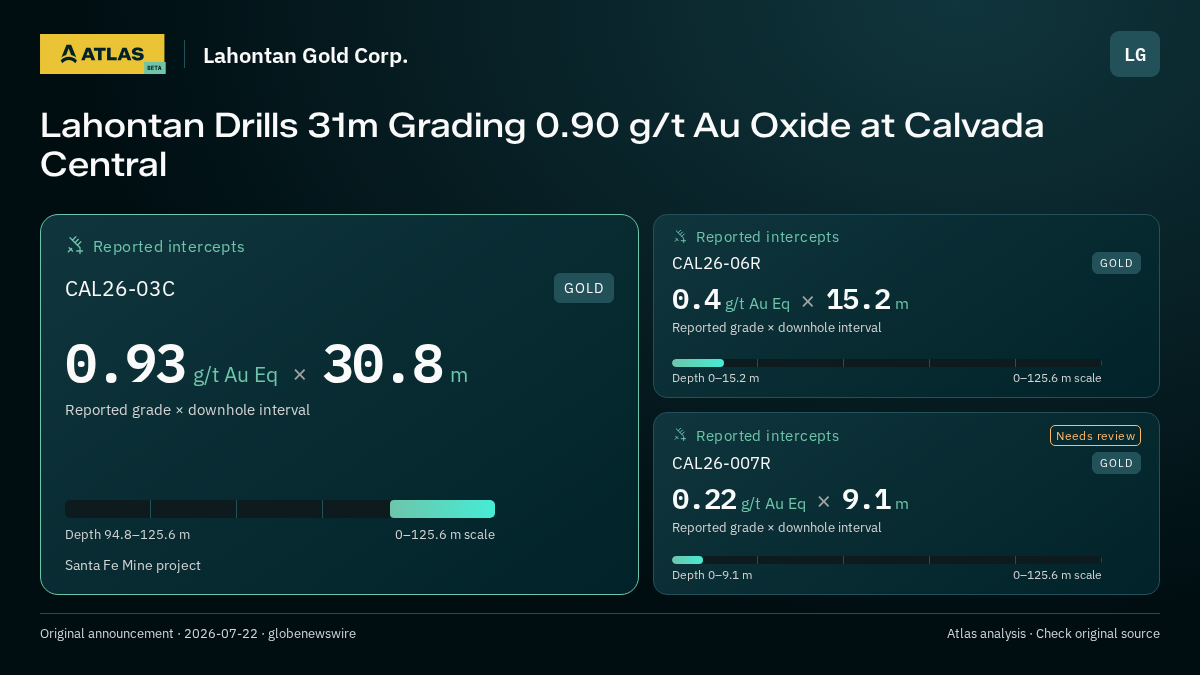The width and height of the screenshot is (1200, 675).
Task: Click Depth 0–15.2 m label
Action: 715,378
